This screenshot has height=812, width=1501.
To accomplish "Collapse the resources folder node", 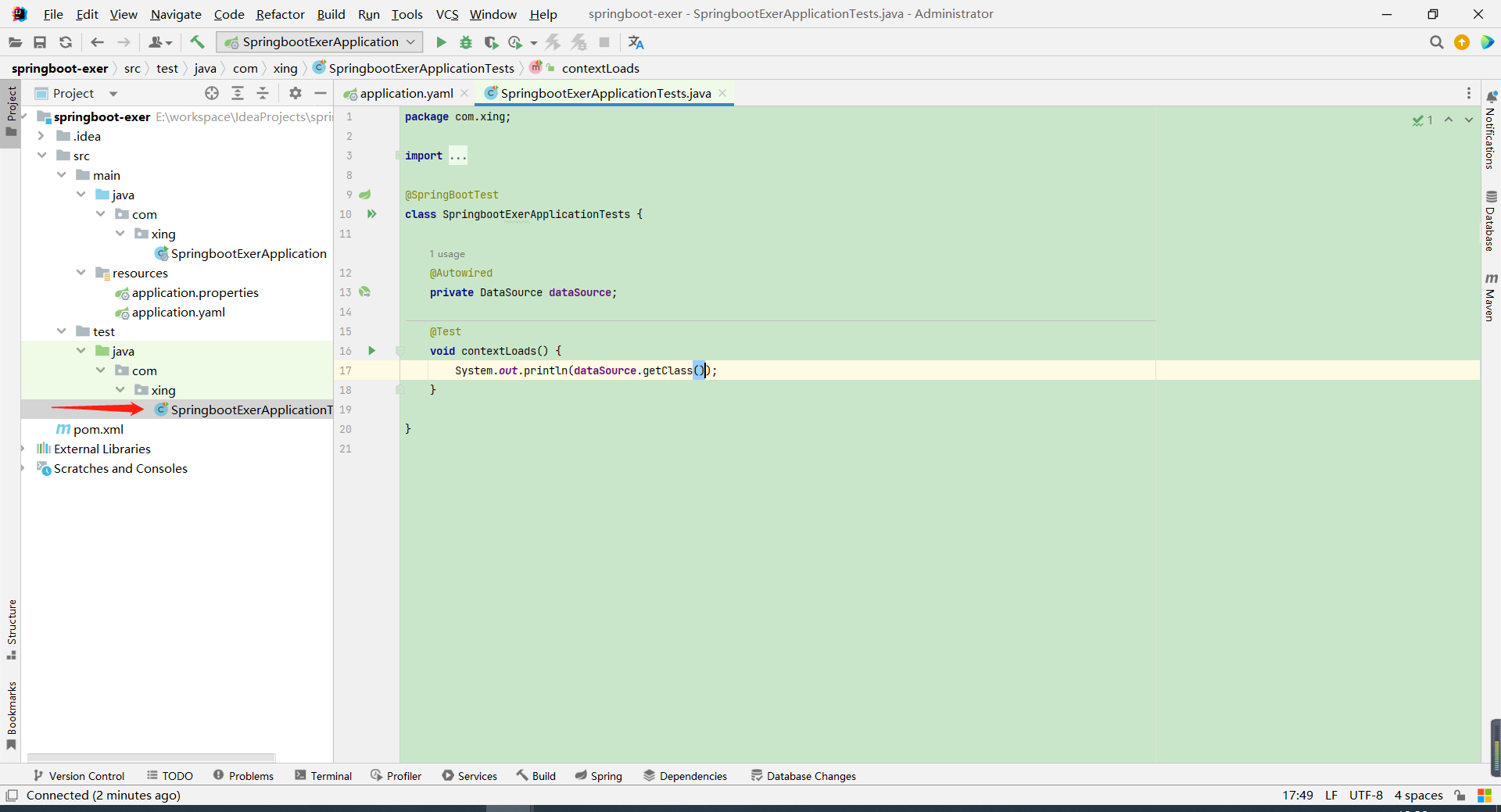I will click(x=81, y=273).
